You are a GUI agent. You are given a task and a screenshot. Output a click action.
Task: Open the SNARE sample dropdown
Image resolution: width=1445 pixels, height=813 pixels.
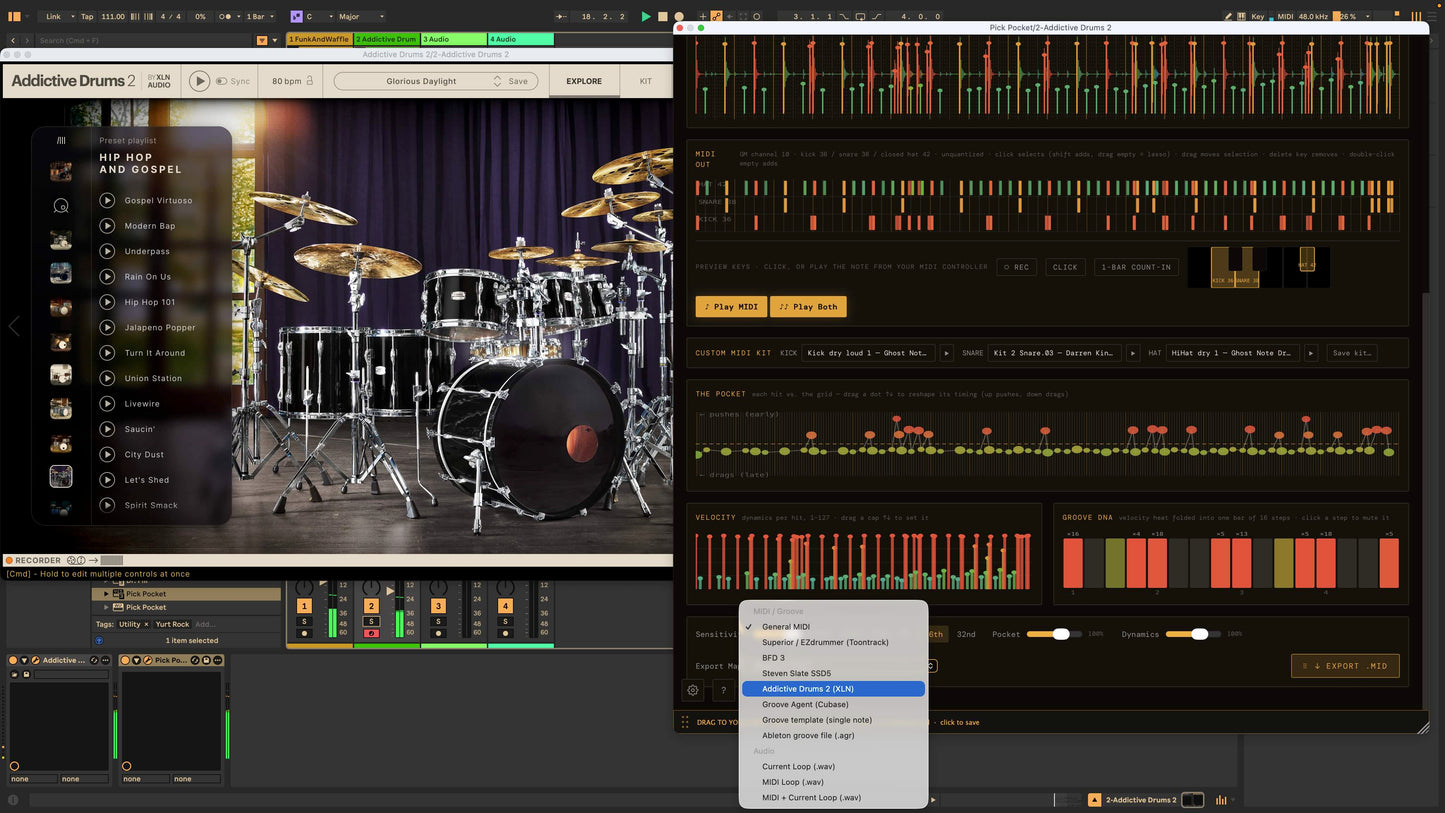(x=1055, y=353)
